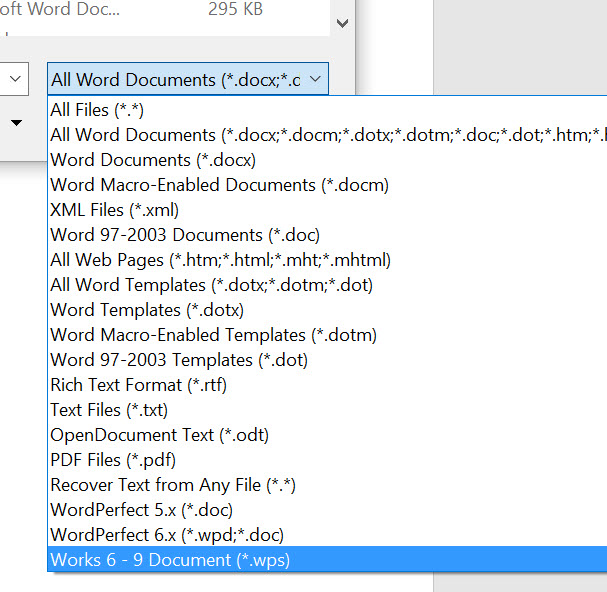607x592 pixels.
Task: Click the file list scroll down arrow
Action: tap(343, 23)
